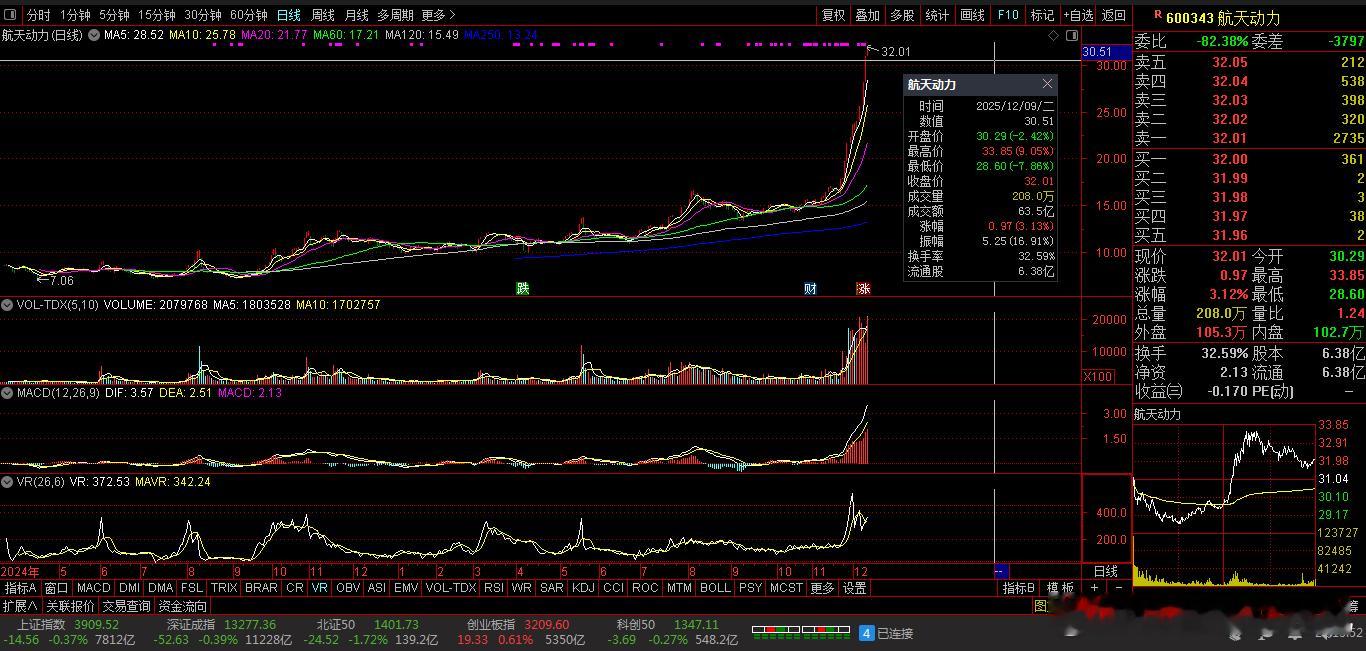
Task: Select the KDJ indicator tab
Action: coord(583,588)
